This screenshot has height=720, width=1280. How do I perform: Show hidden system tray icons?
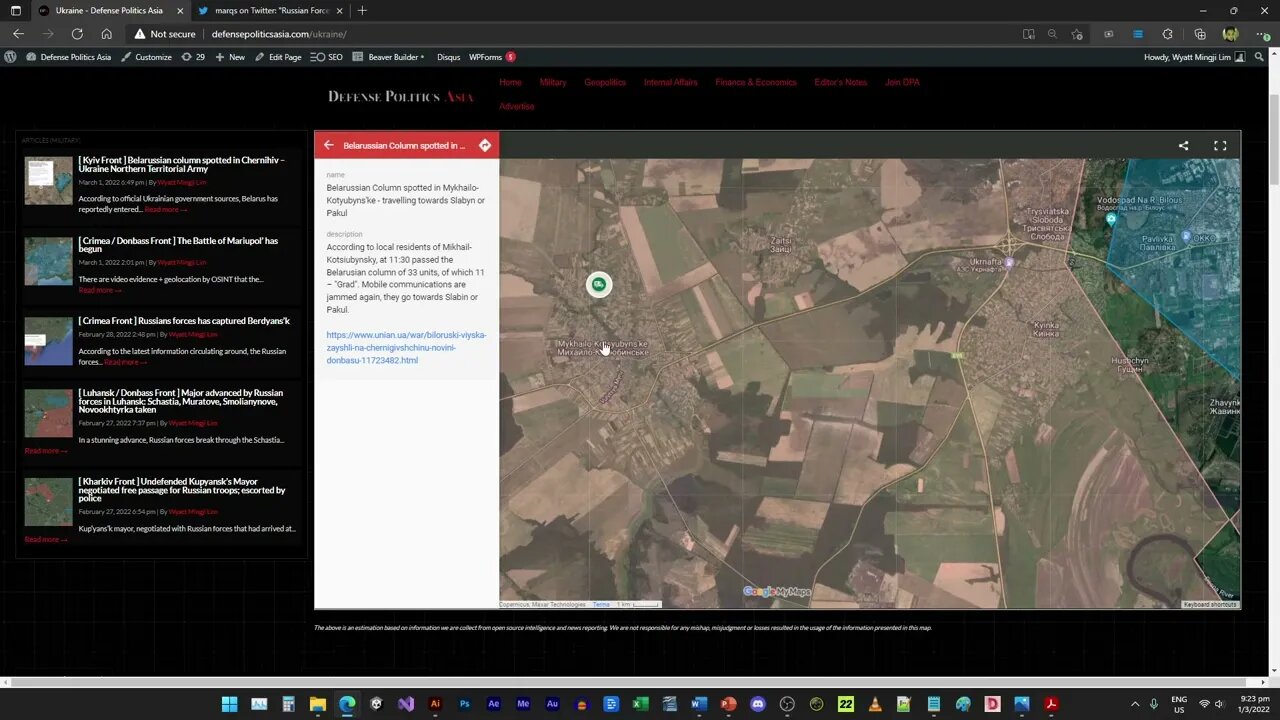click(1135, 704)
